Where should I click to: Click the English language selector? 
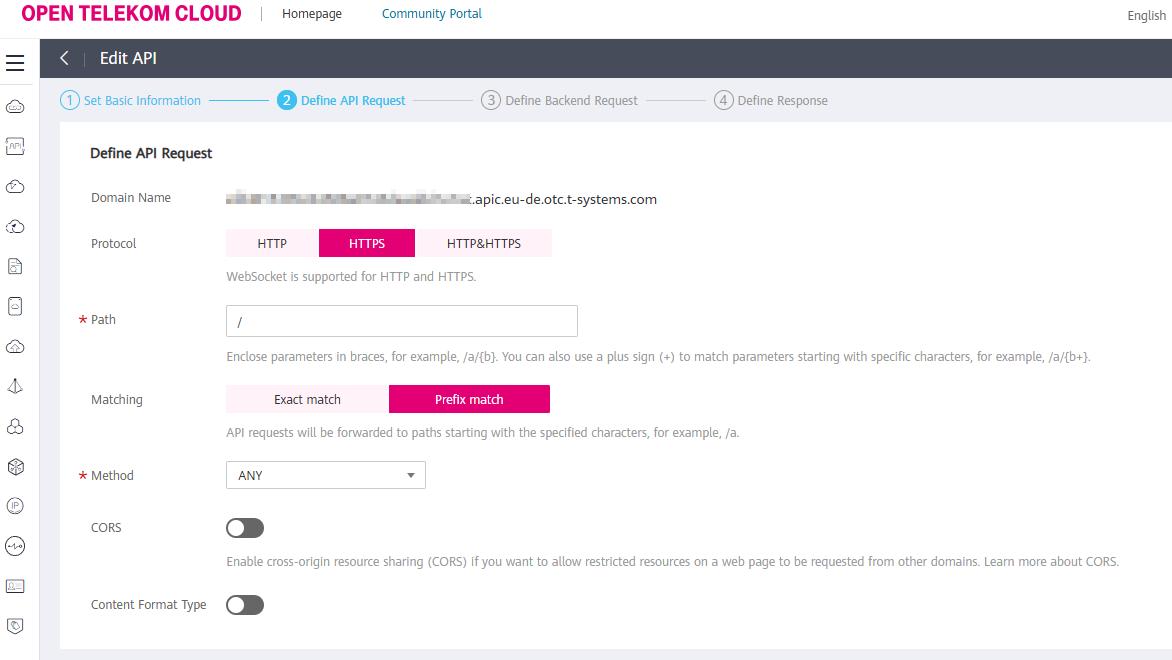(x=1145, y=15)
